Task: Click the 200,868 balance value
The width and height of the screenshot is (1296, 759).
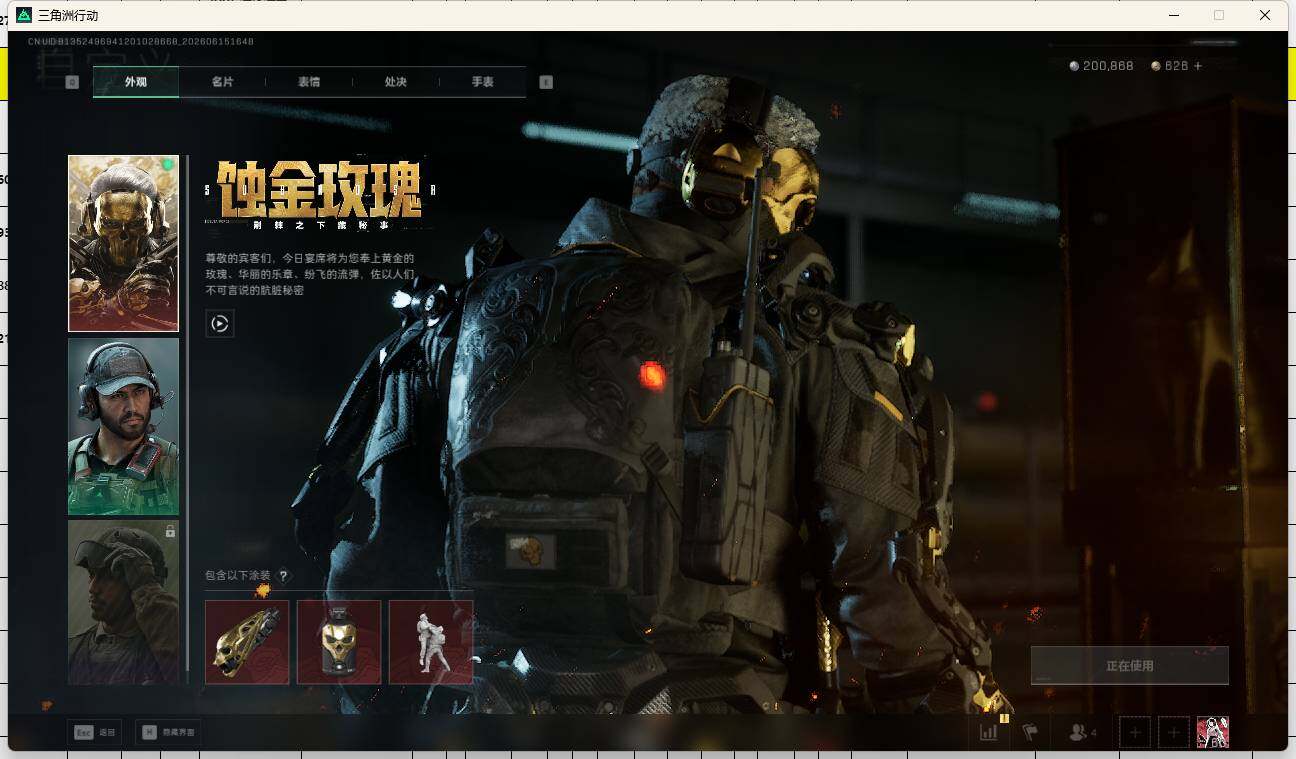Action: coord(1108,66)
